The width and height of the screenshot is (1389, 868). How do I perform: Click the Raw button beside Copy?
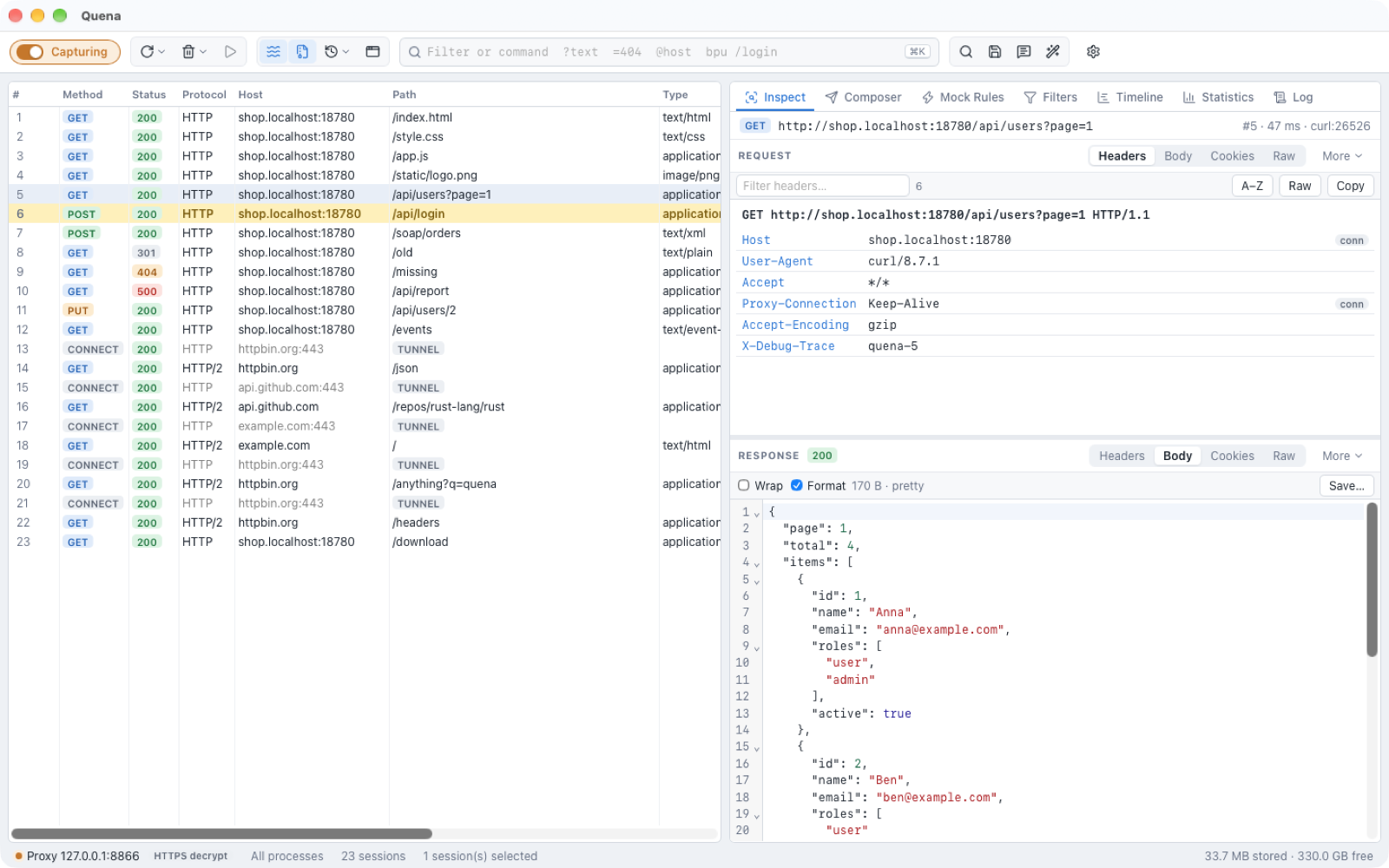point(1300,186)
